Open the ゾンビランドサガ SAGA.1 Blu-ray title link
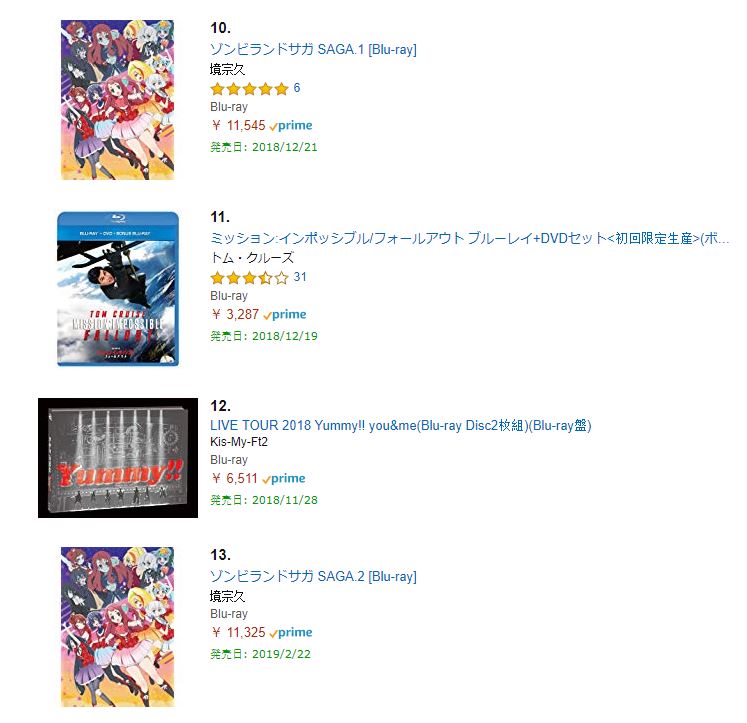The height and width of the screenshot is (723, 747). pyautogui.click(x=313, y=49)
